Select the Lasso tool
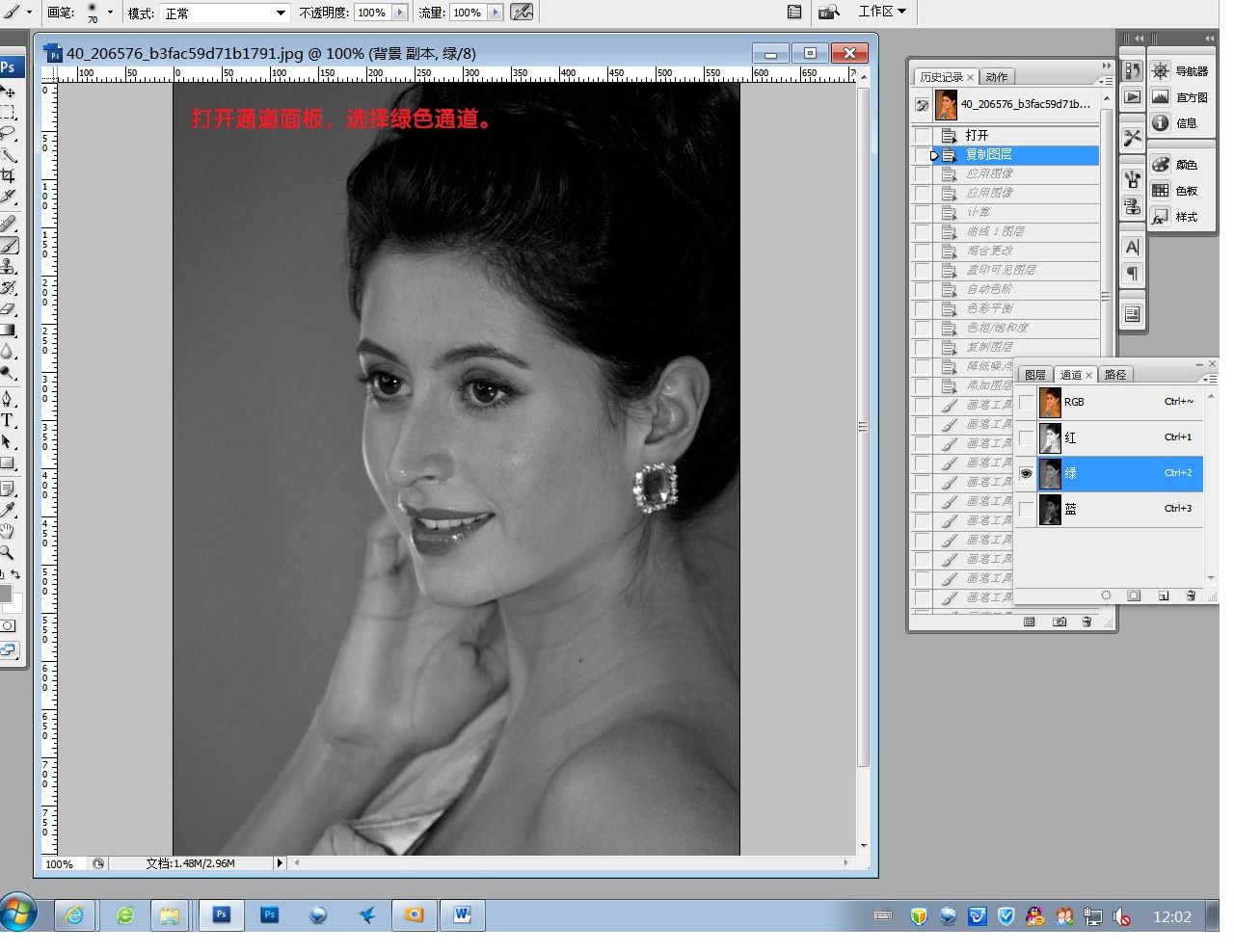Image resolution: width=1234 pixels, height=952 pixels. pyautogui.click(x=9, y=134)
